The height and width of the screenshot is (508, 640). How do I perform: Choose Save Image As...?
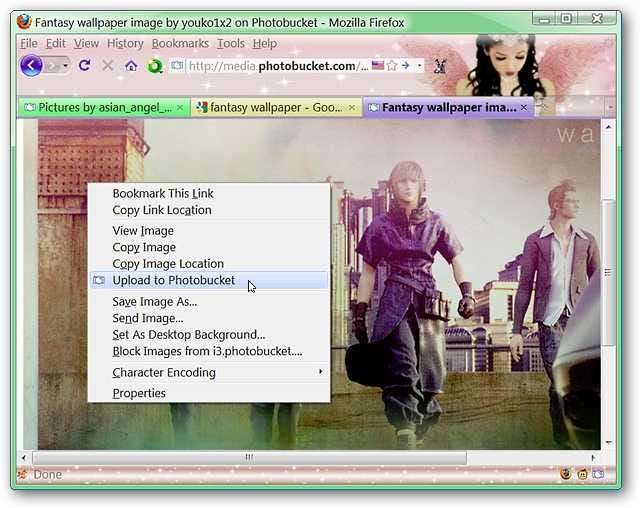click(208, 302)
